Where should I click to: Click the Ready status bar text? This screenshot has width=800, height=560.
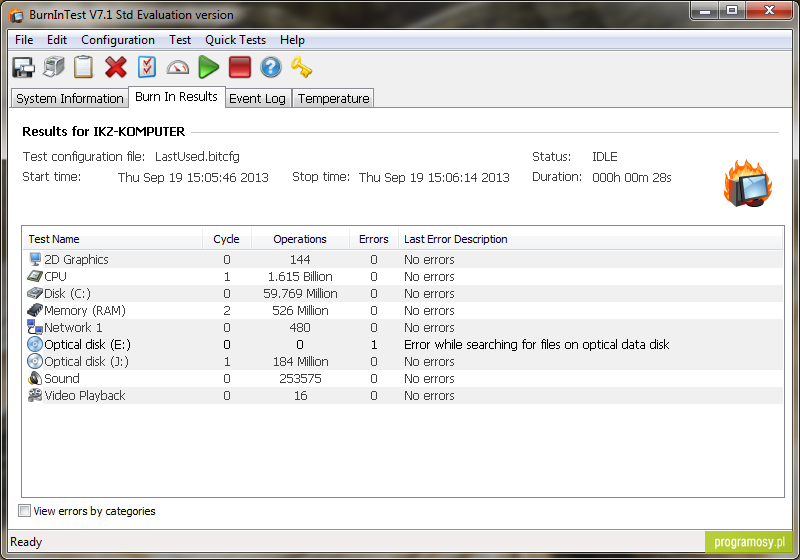click(x=26, y=542)
